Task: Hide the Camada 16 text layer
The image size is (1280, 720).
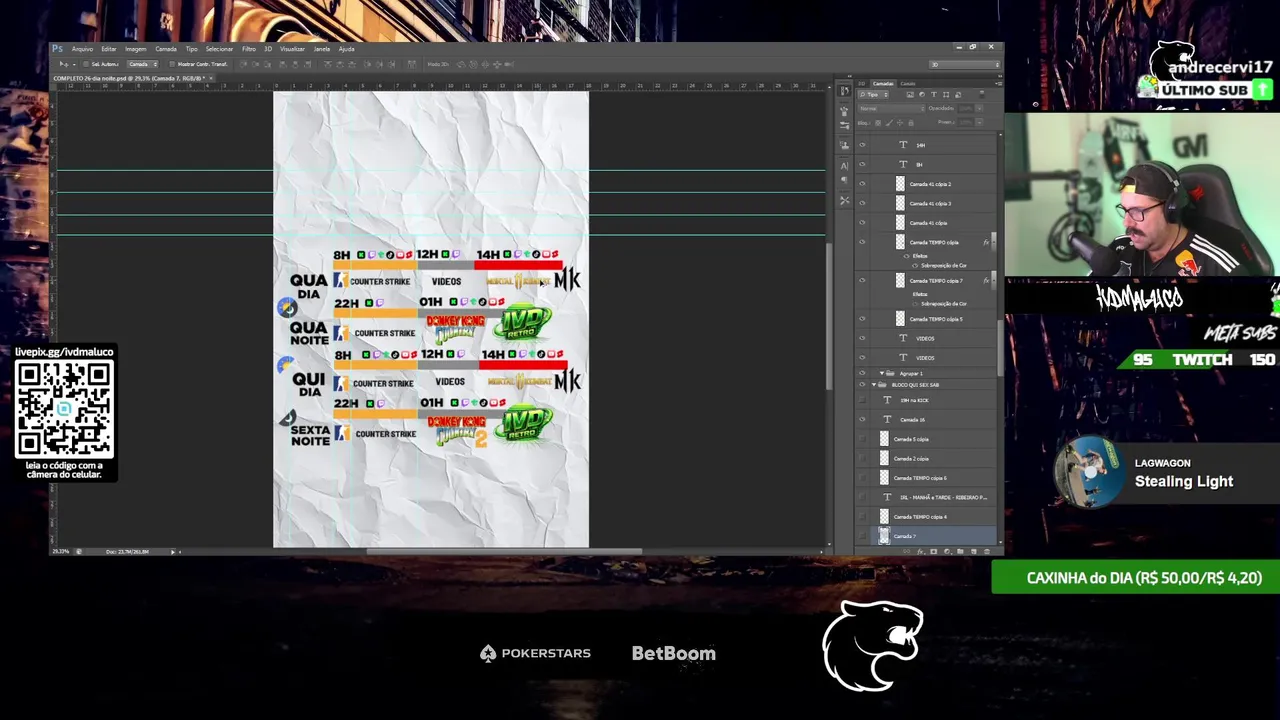Action: point(862,419)
